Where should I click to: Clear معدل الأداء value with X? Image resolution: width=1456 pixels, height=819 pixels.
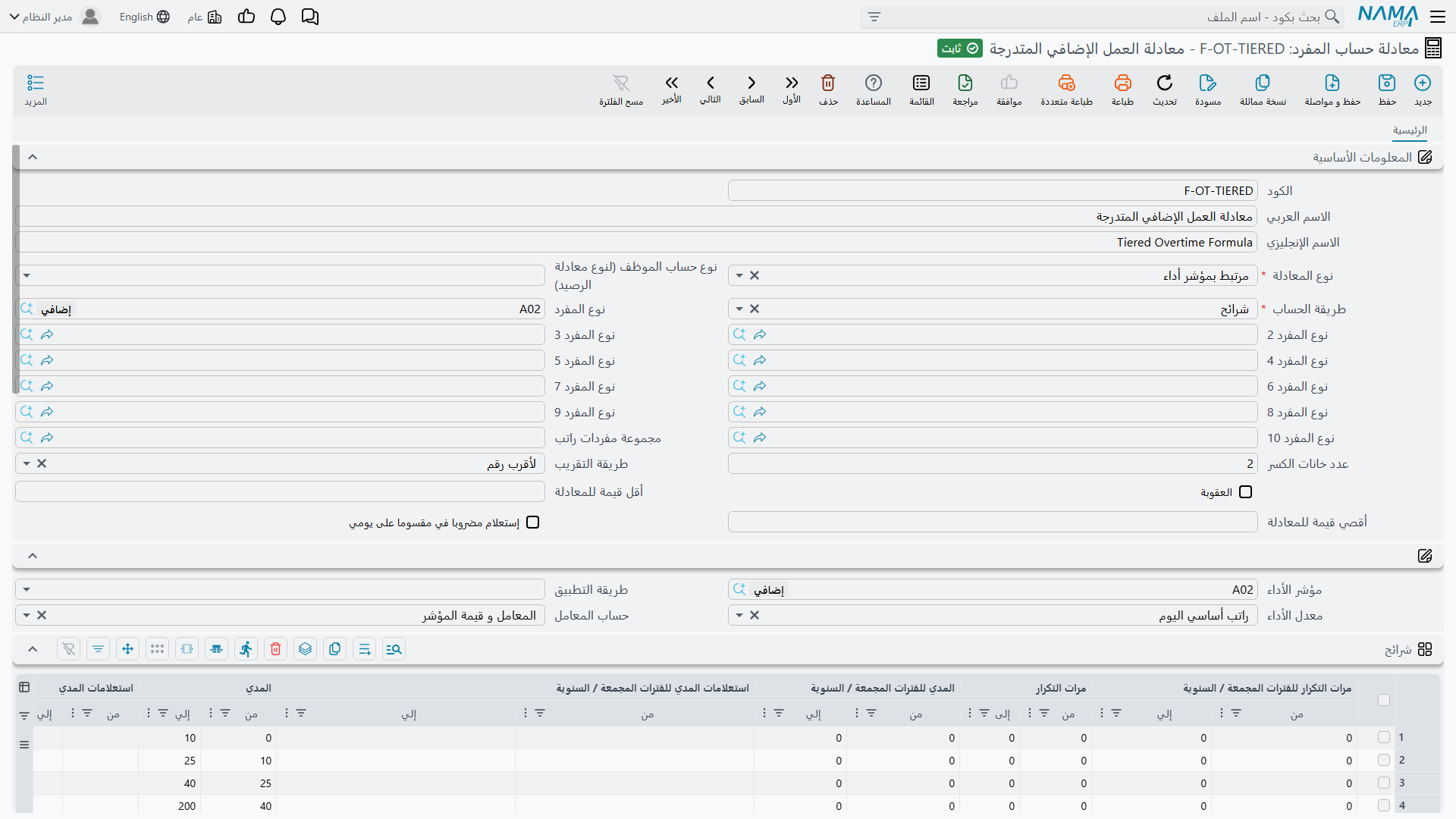pyautogui.click(x=755, y=615)
